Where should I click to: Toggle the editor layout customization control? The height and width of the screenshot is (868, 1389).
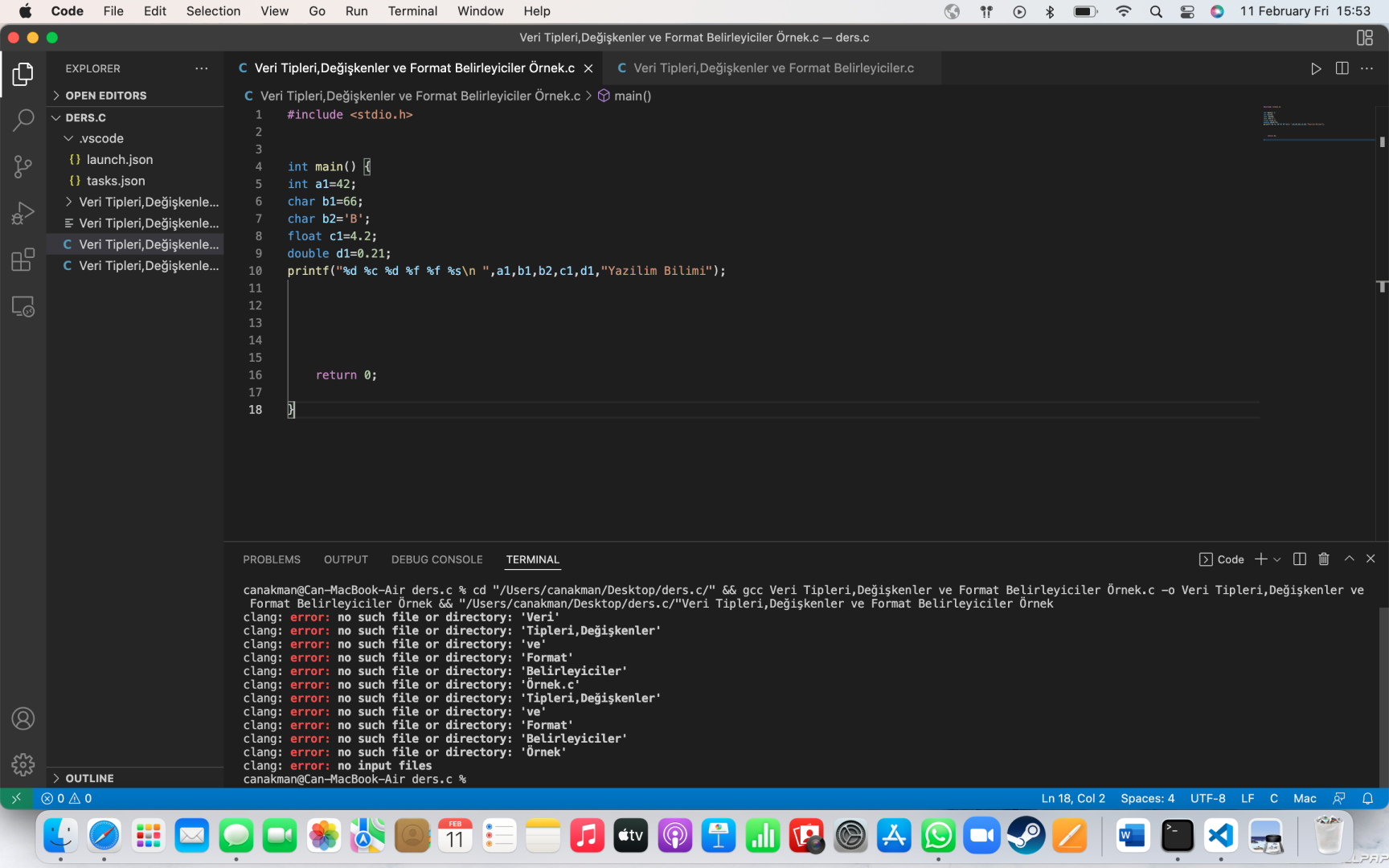click(x=1364, y=38)
